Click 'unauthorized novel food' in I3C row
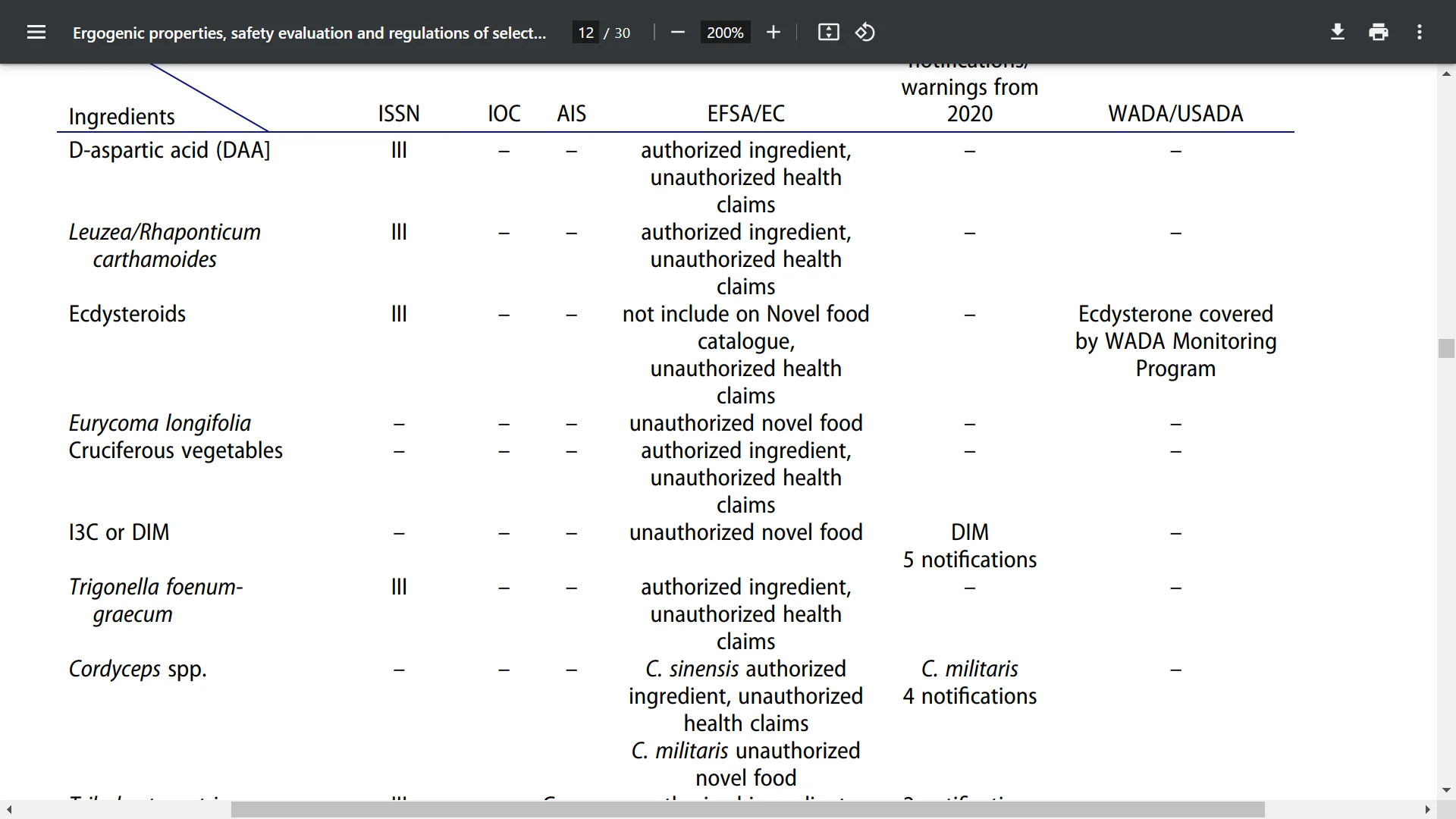1456x819 pixels. tap(745, 532)
